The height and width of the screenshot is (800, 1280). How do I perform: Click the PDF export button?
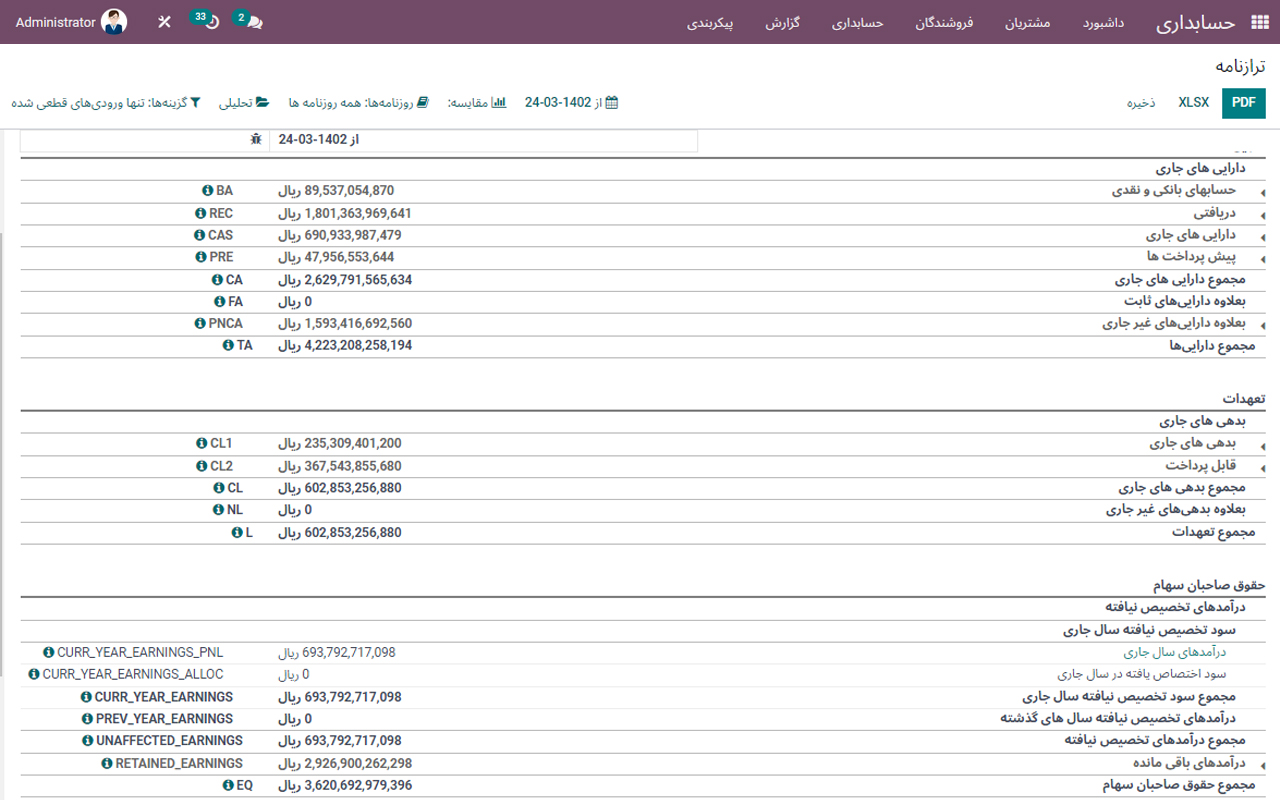[x=1243, y=102]
